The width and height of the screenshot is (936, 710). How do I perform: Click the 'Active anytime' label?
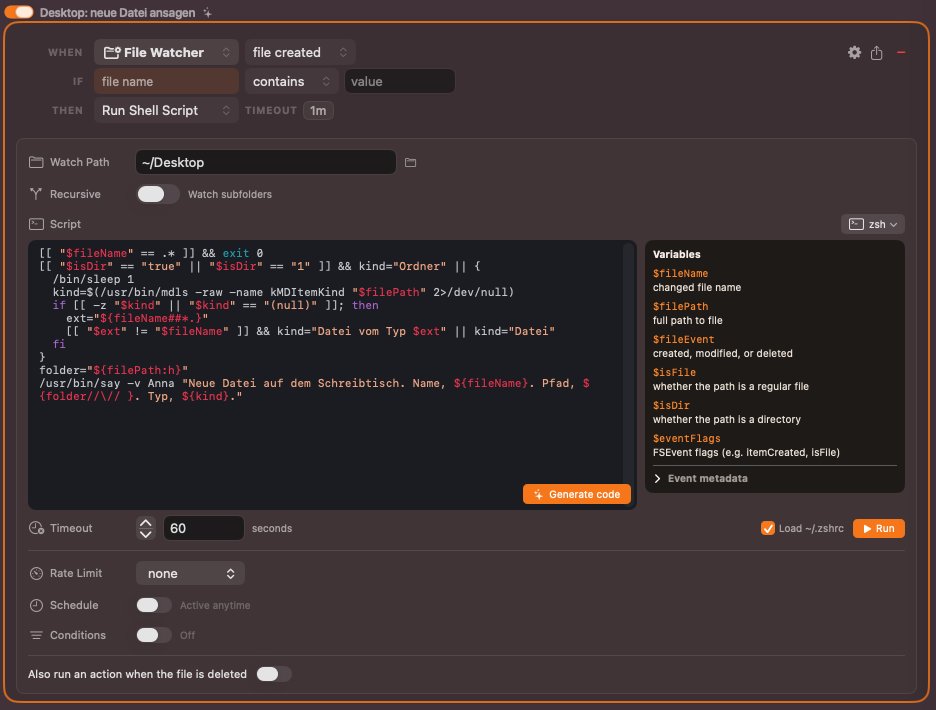215,606
